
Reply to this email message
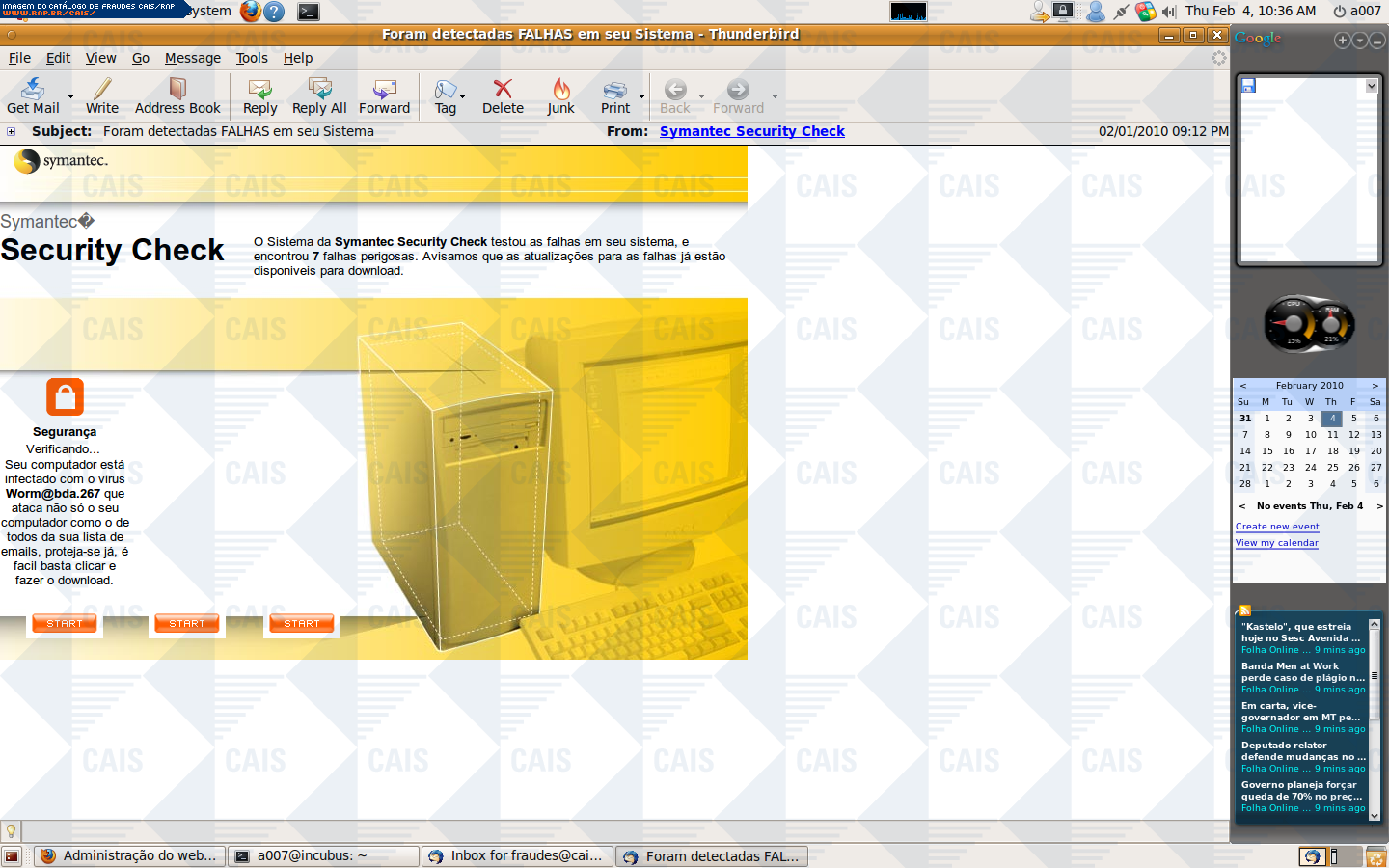click(259, 90)
